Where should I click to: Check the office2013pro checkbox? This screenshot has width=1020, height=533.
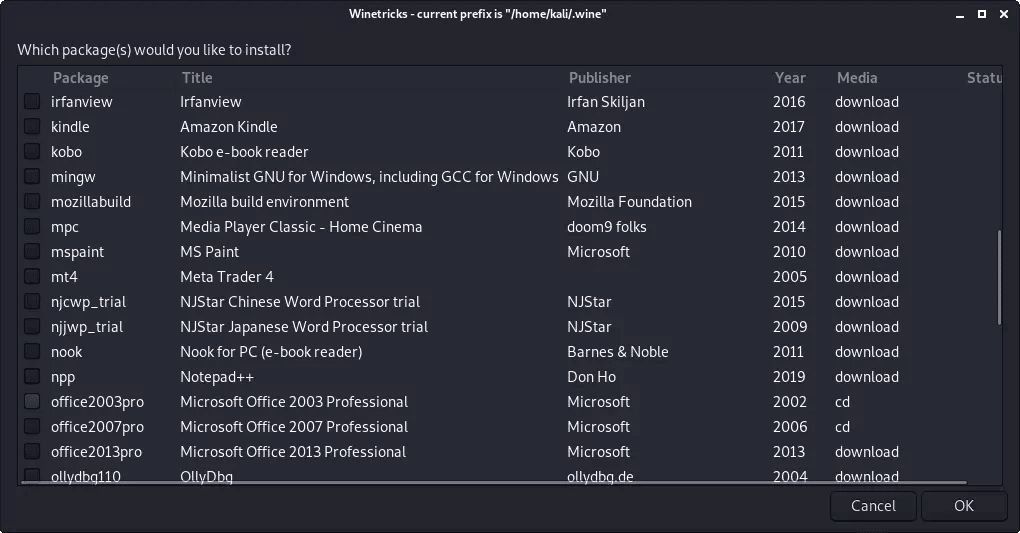[x=33, y=452]
